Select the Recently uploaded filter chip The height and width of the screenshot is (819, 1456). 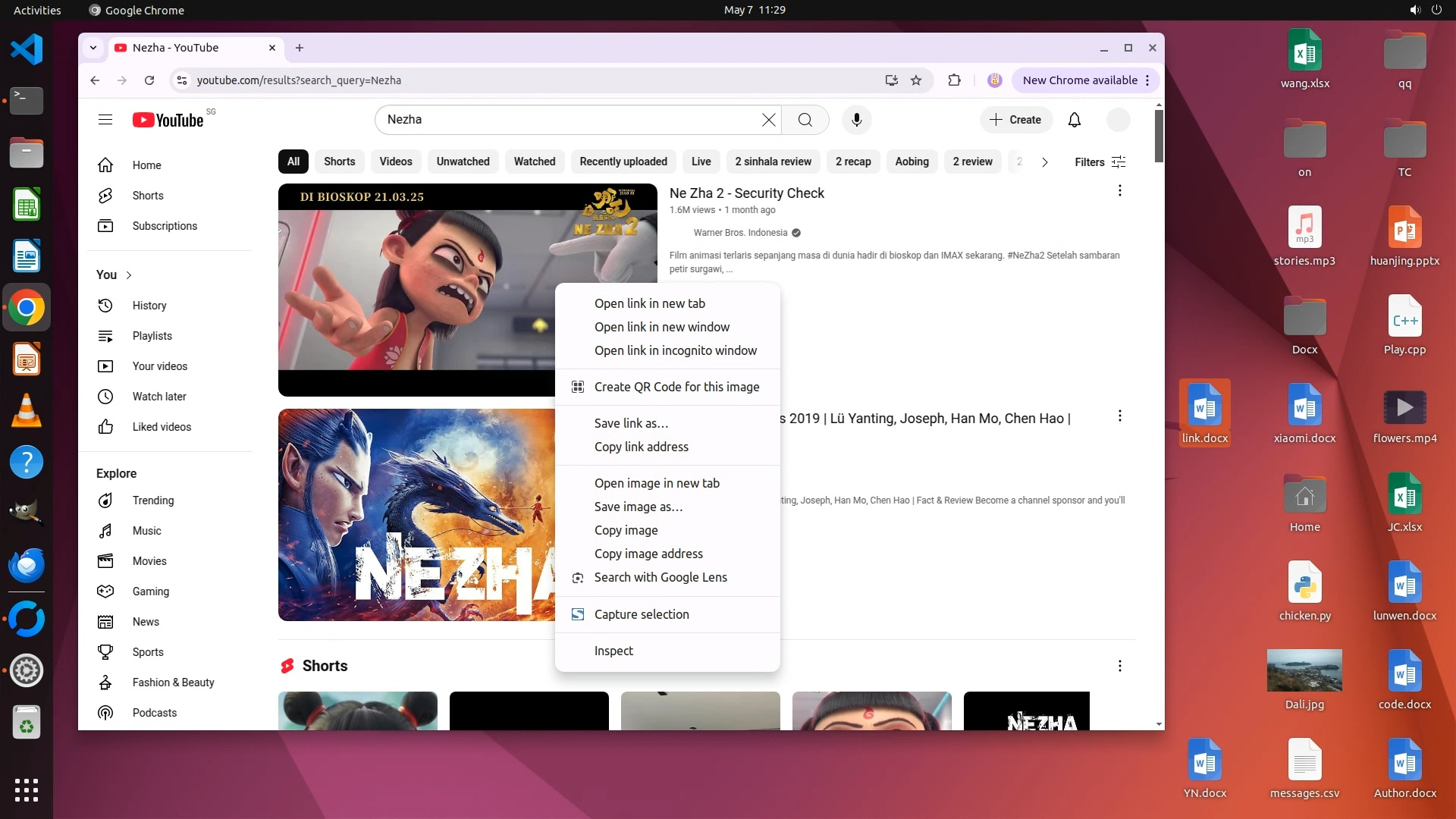click(x=623, y=162)
